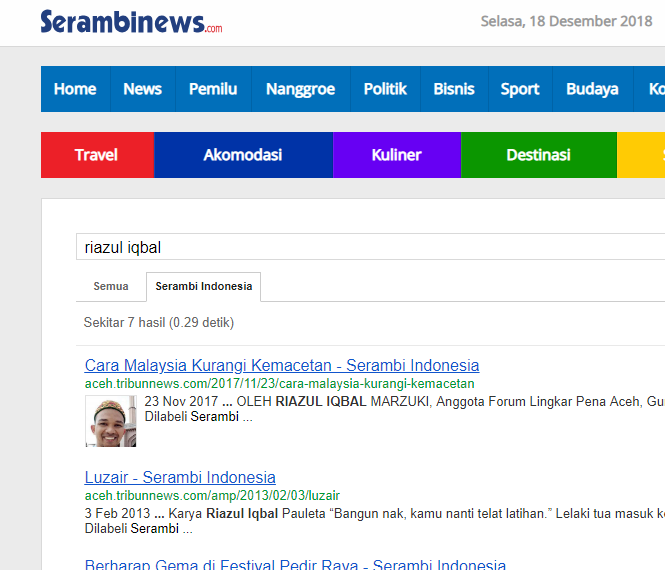Click the Sekitar 7 hasil text
This screenshot has width=665, height=570.
click(x=159, y=322)
